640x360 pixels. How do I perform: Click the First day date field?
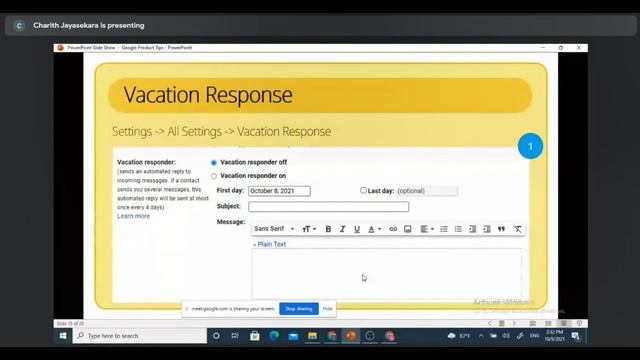(x=279, y=191)
